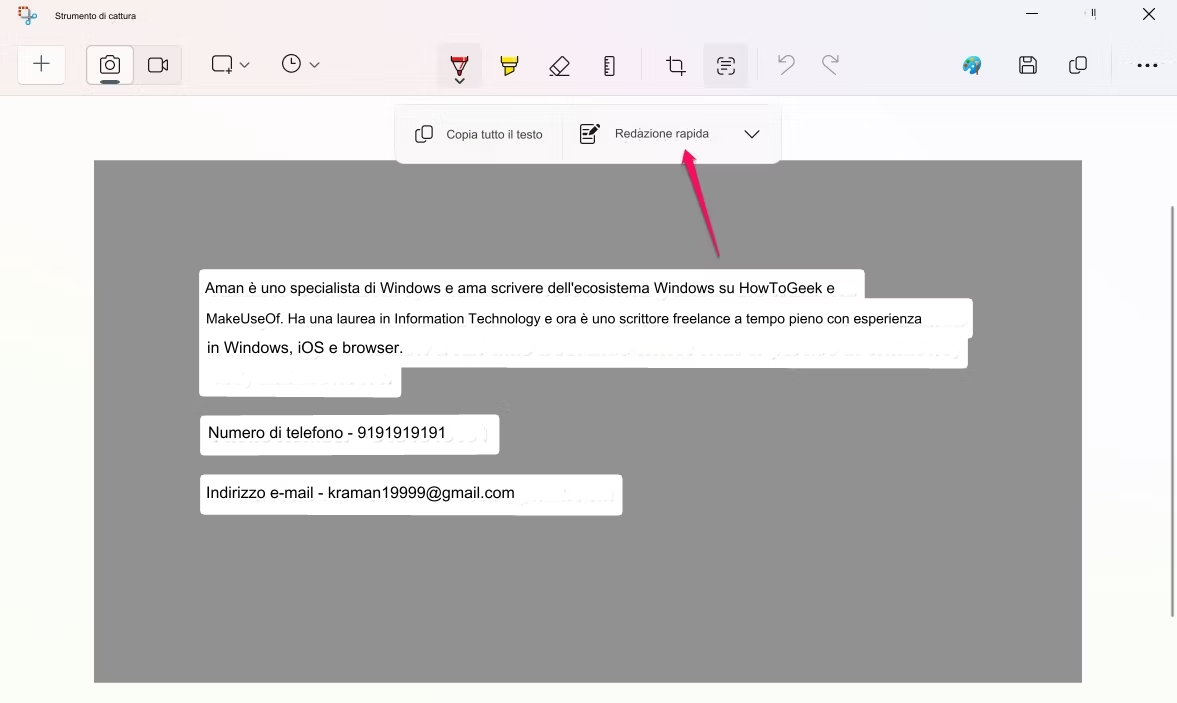Click the text 'in Windows, iOS e browser.'
Screen dimensions: 1177x703
[305, 348]
